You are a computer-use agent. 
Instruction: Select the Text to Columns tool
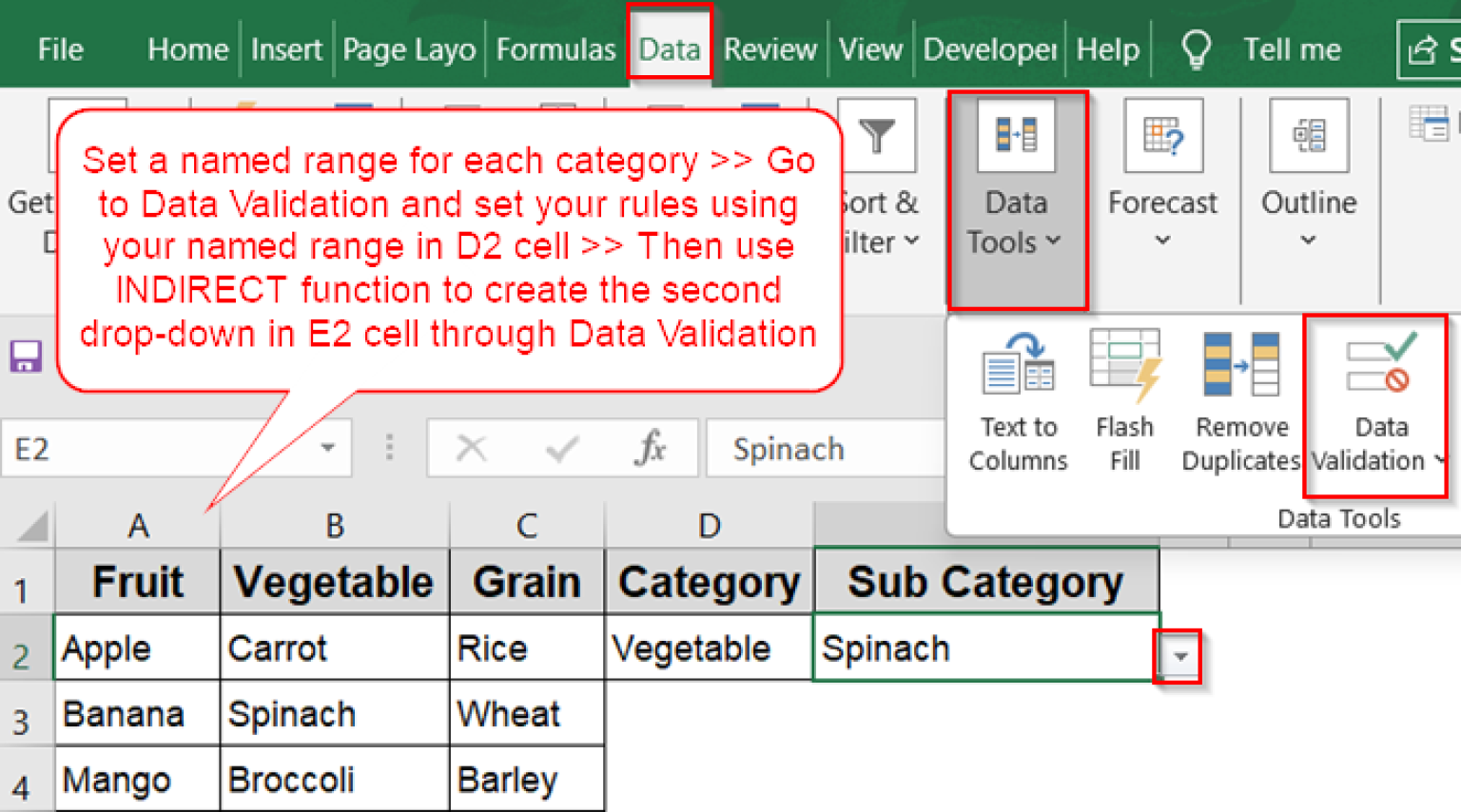coord(1017,399)
